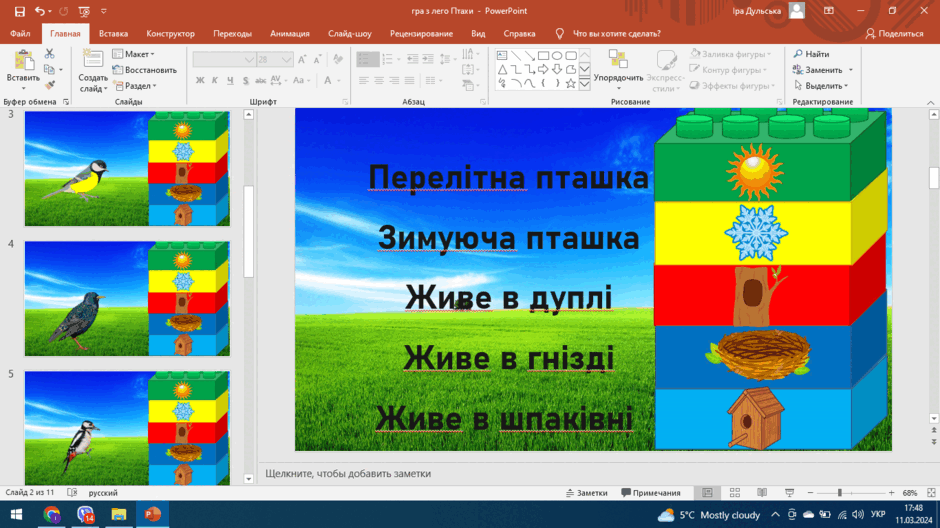Select the right arrow shape in gallery
Screen dimensions: 940x528
coord(543,70)
